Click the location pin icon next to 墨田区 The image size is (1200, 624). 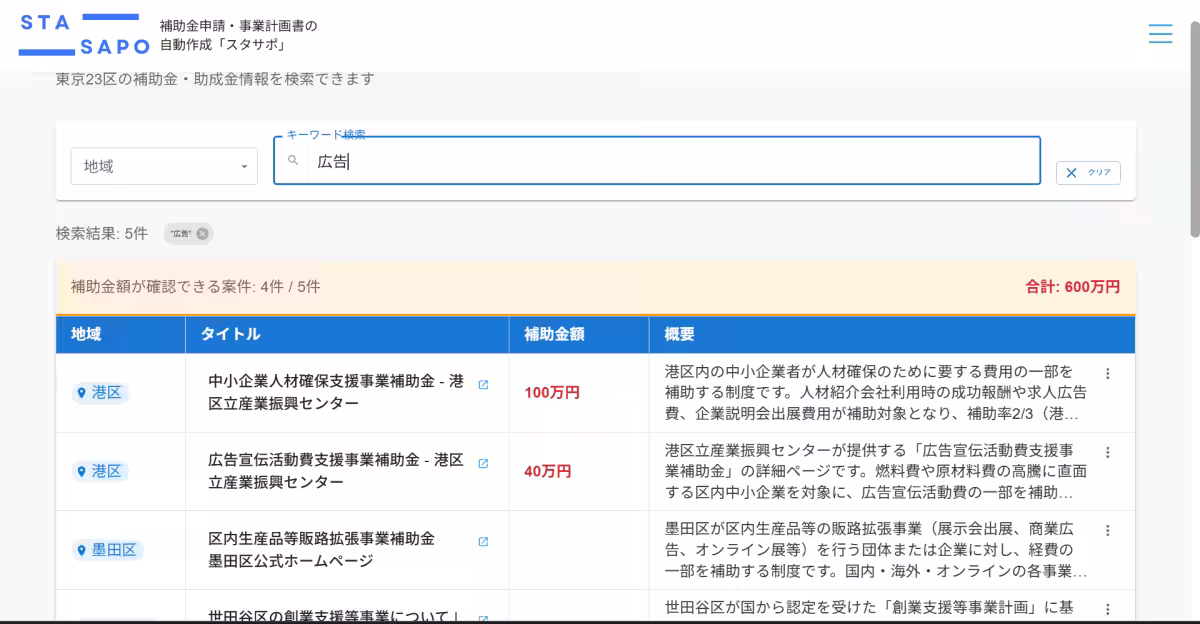coord(81,550)
